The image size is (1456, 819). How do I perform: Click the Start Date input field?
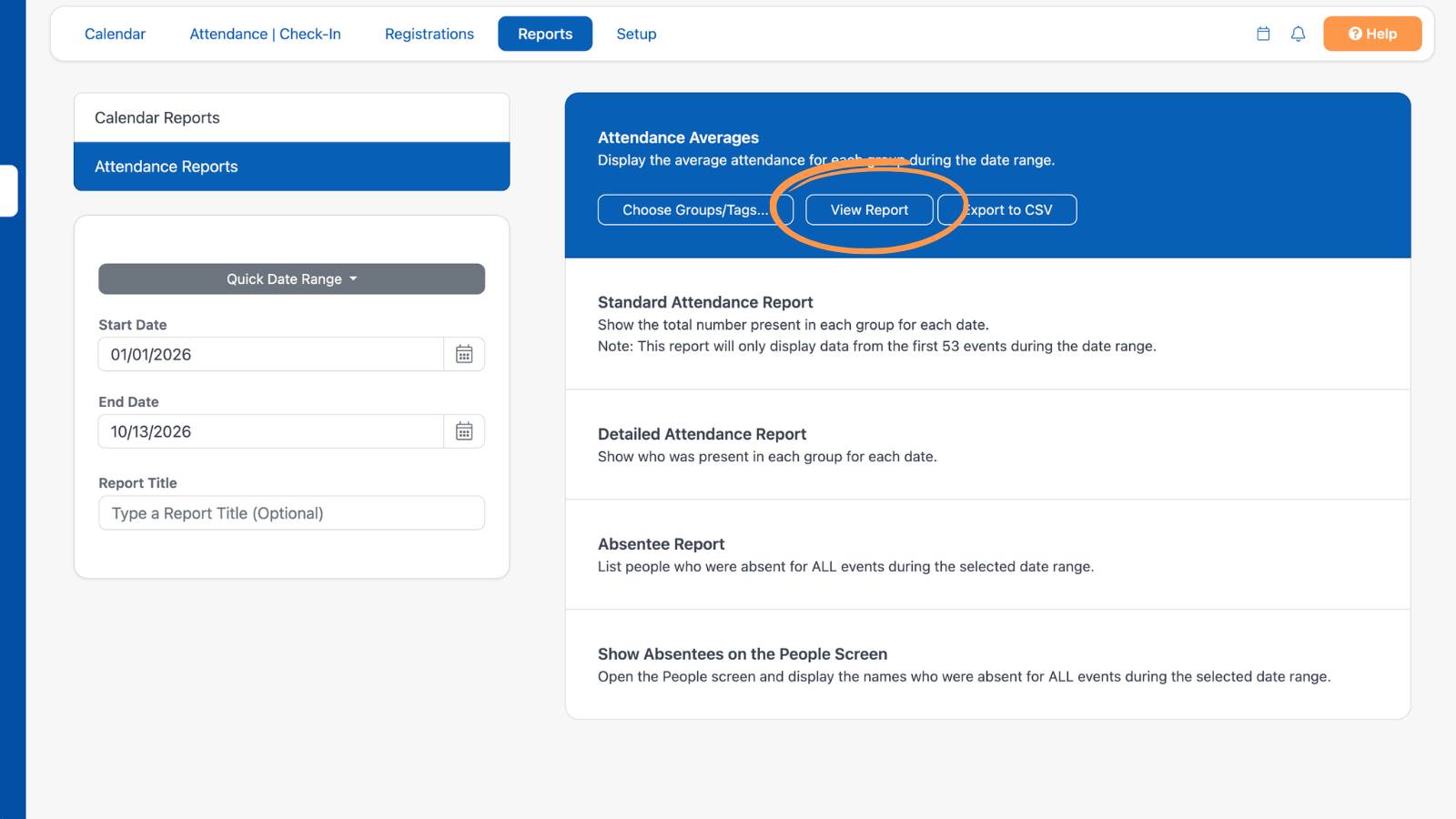click(x=271, y=354)
